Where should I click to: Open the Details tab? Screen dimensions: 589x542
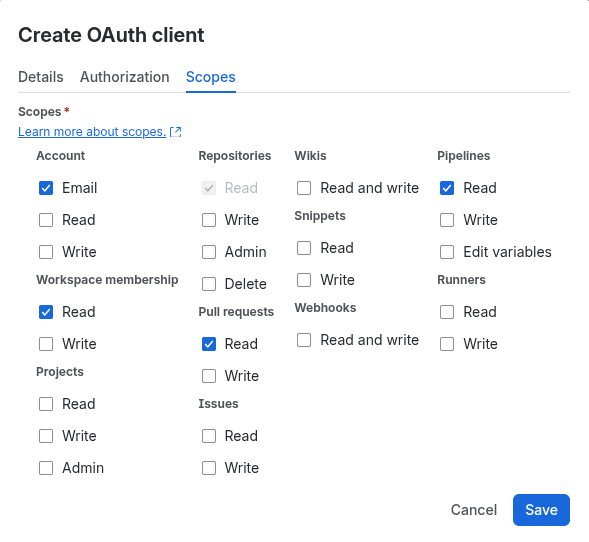click(41, 77)
